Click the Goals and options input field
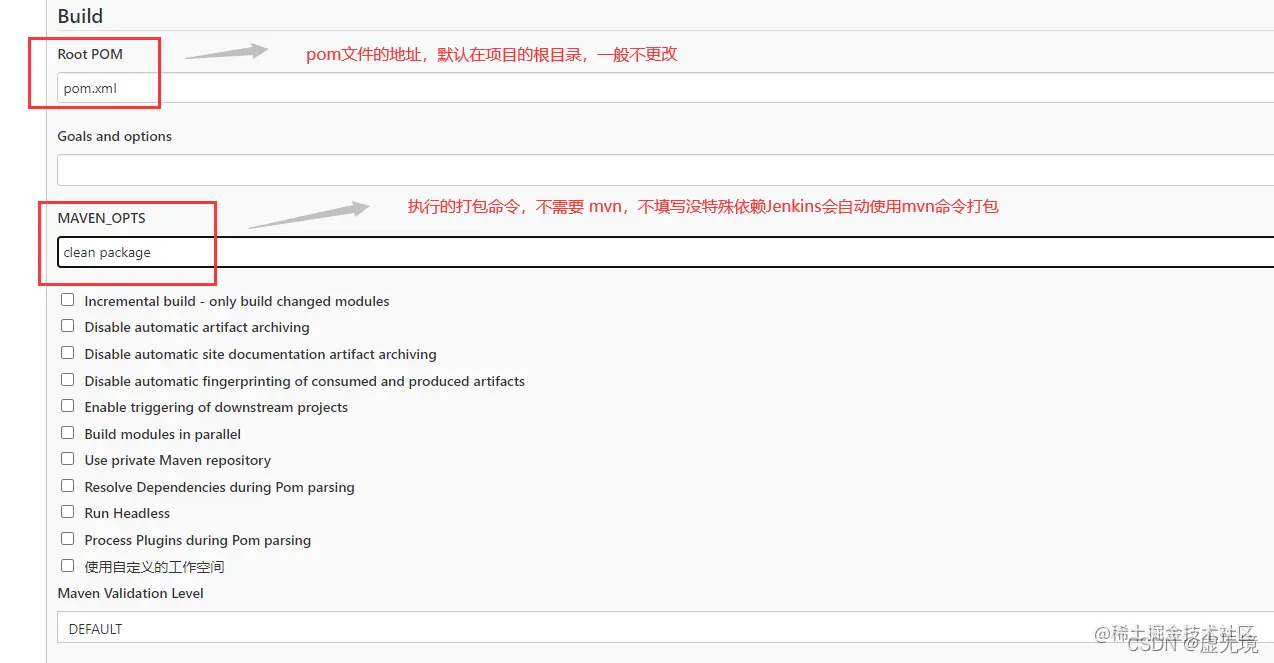The height and width of the screenshot is (663, 1274). pos(665,170)
